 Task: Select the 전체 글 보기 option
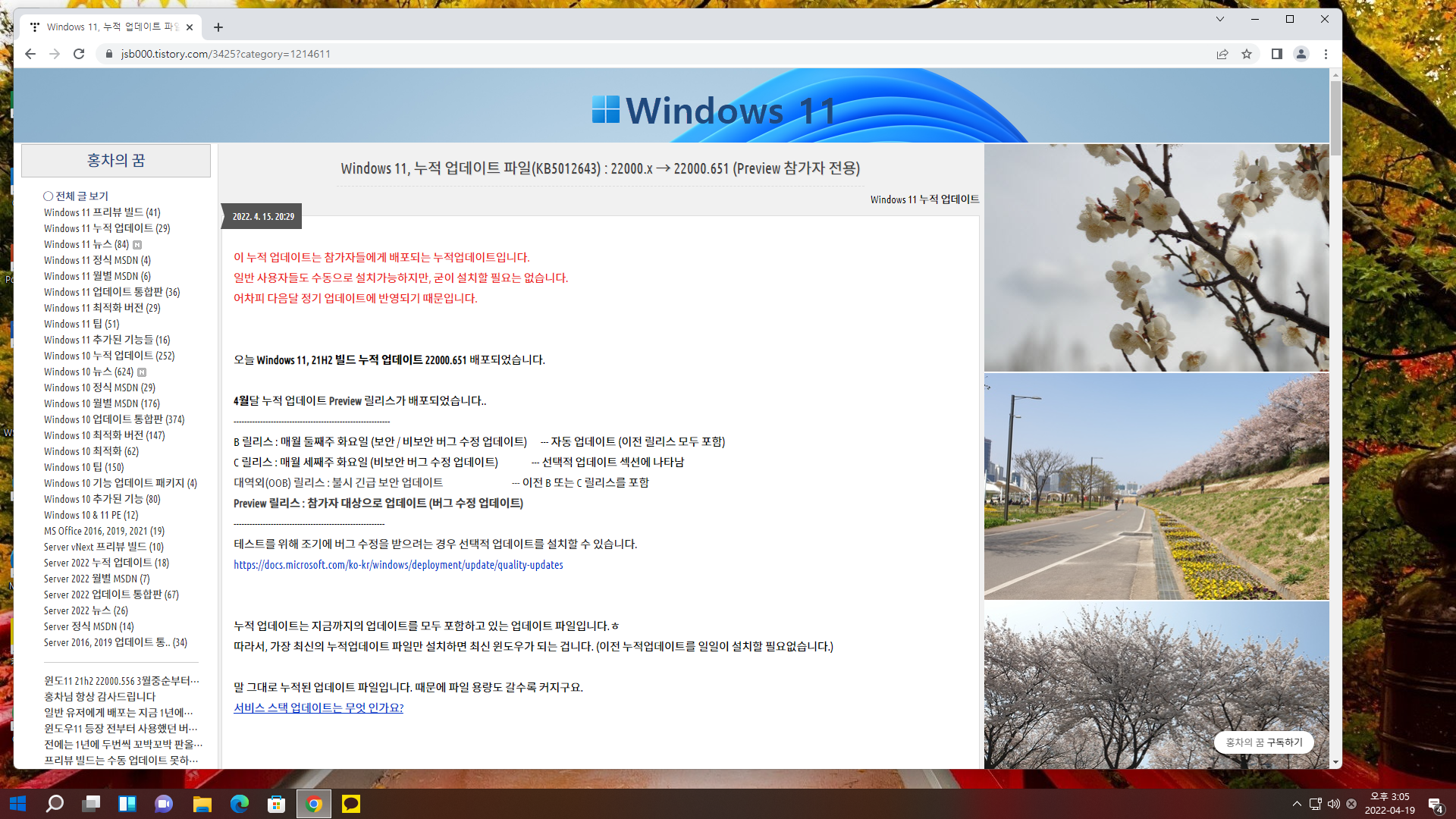pyautogui.click(x=76, y=196)
